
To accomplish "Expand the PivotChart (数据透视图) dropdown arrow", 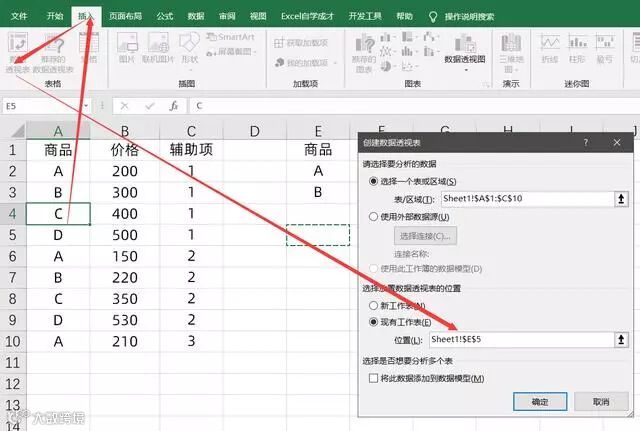I will (466, 70).
